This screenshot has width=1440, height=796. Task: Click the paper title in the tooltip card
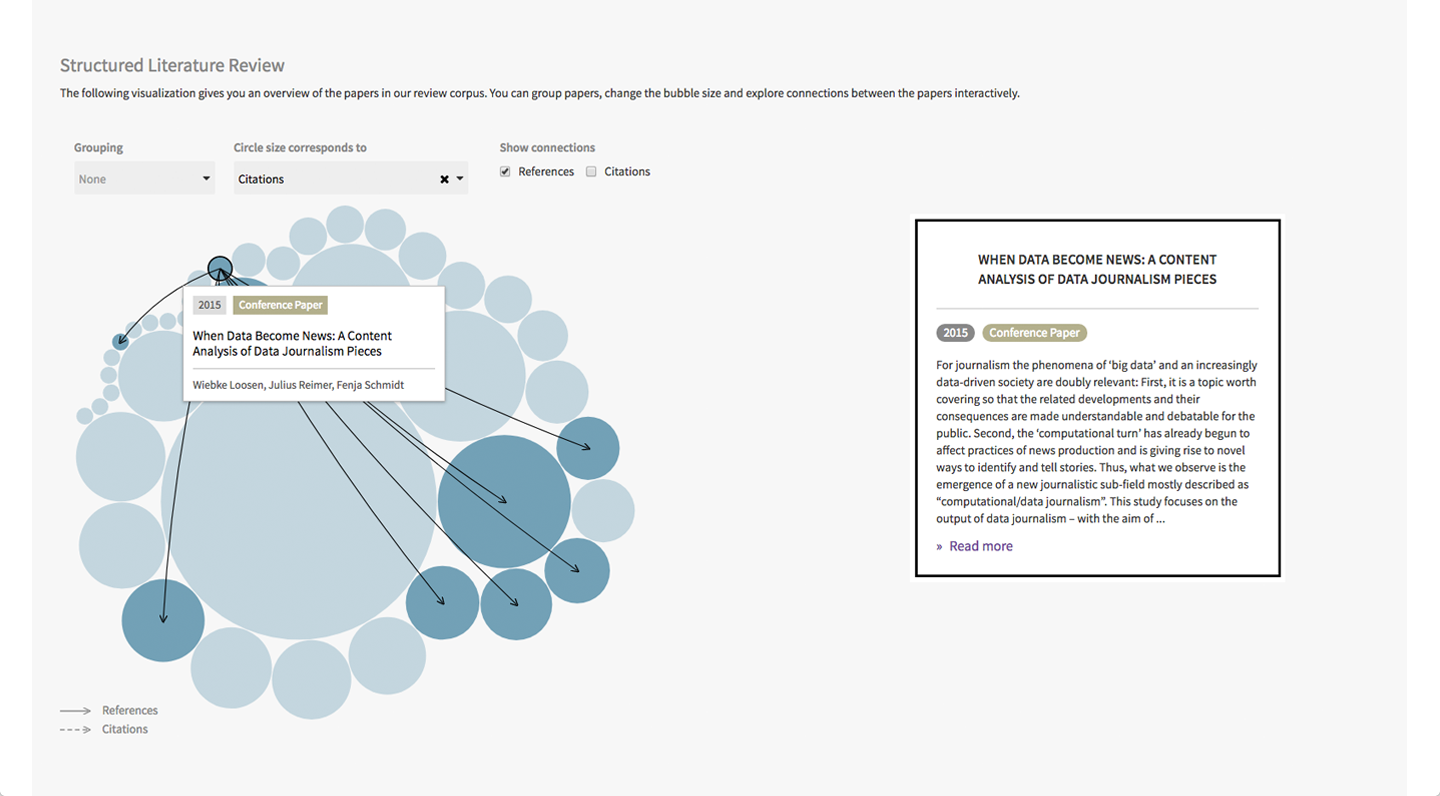292,343
